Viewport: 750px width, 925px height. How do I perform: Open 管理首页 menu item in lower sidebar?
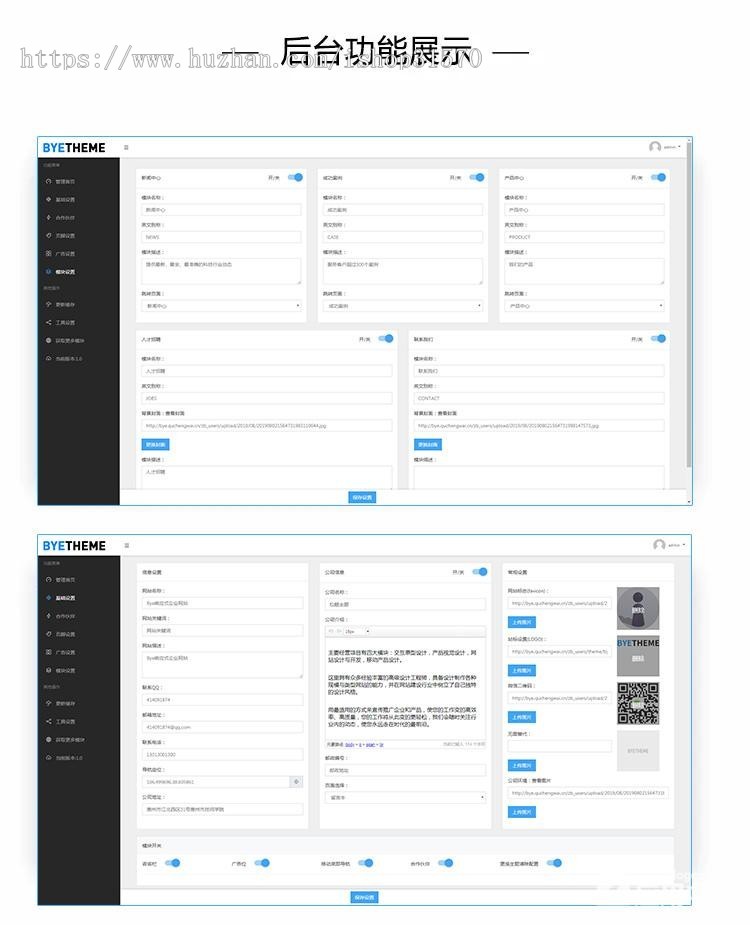coord(65,580)
